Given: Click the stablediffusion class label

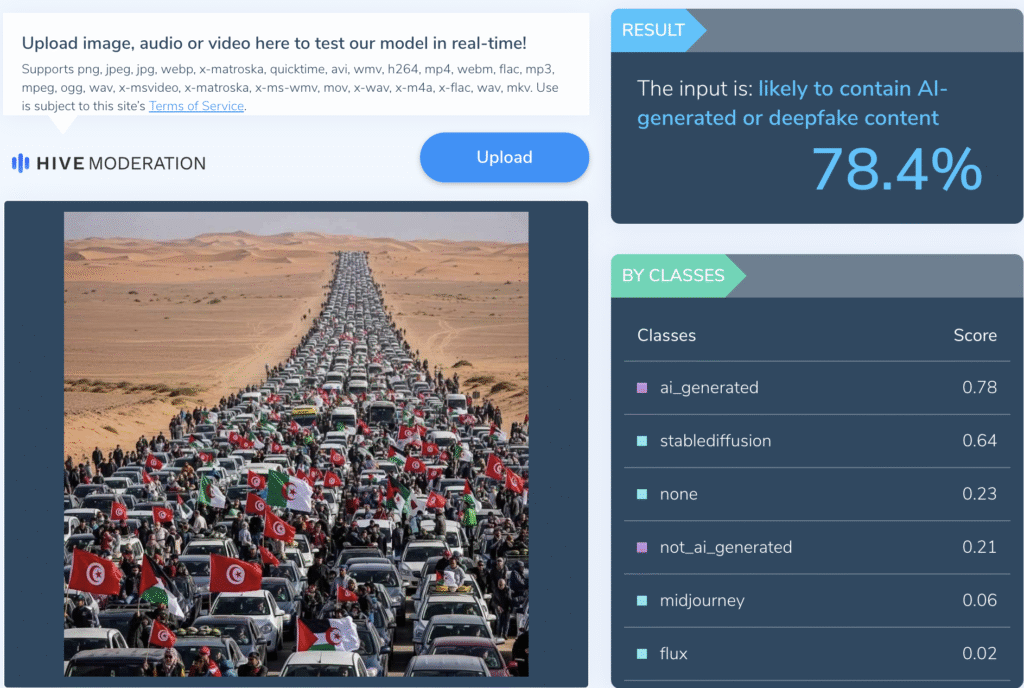Looking at the screenshot, I should (x=715, y=441).
